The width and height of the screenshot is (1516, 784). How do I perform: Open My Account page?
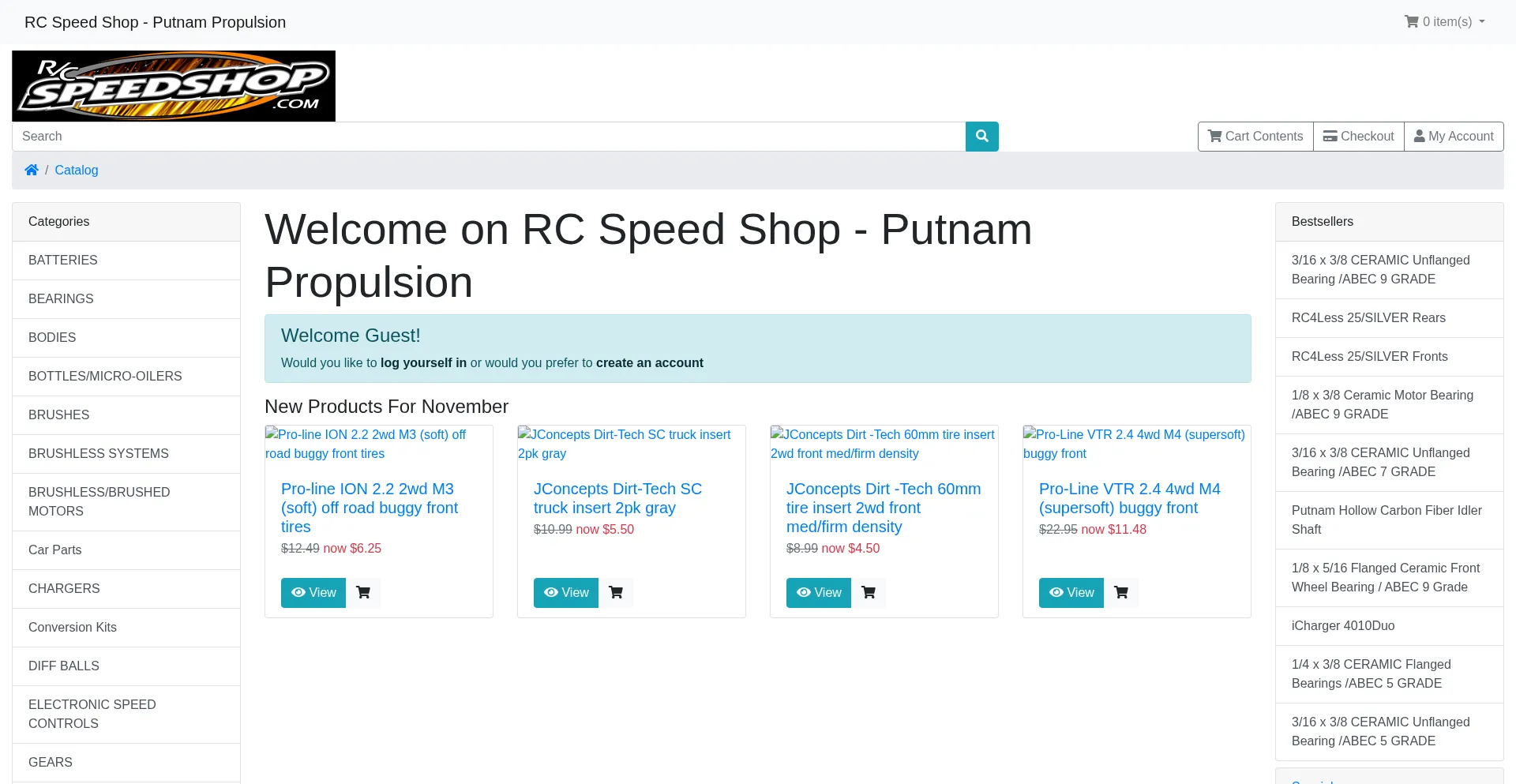click(x=1454, y=136)
